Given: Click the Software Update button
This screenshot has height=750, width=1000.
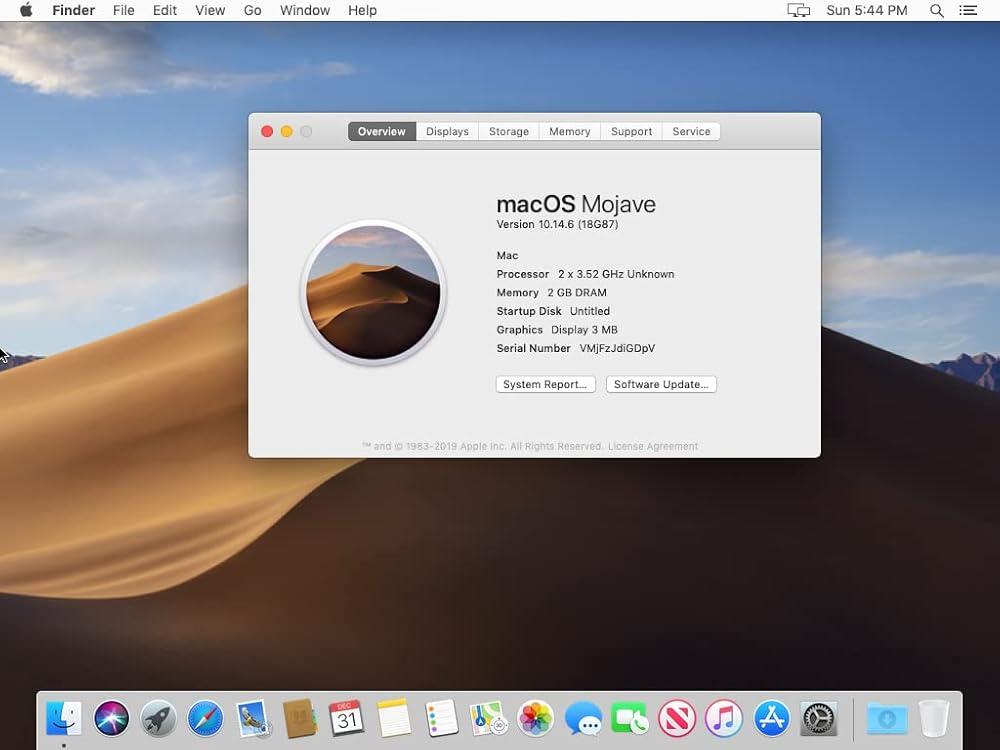Looking at the screenshot, I should (661, 384).
